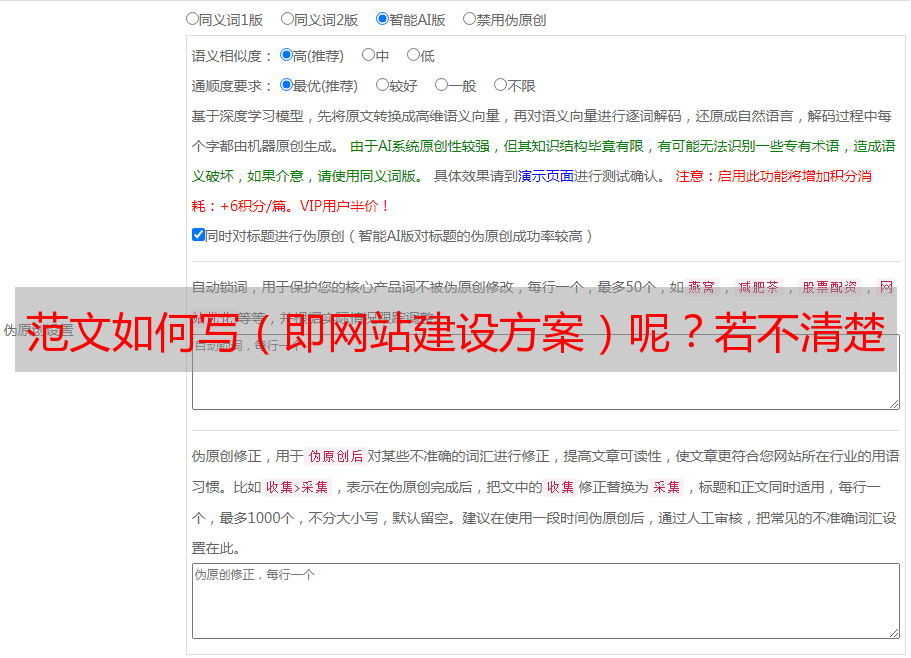Toggle 同时对标题进行伪原创 checkbox
911x658 pixels.
[x=198, y=235]
